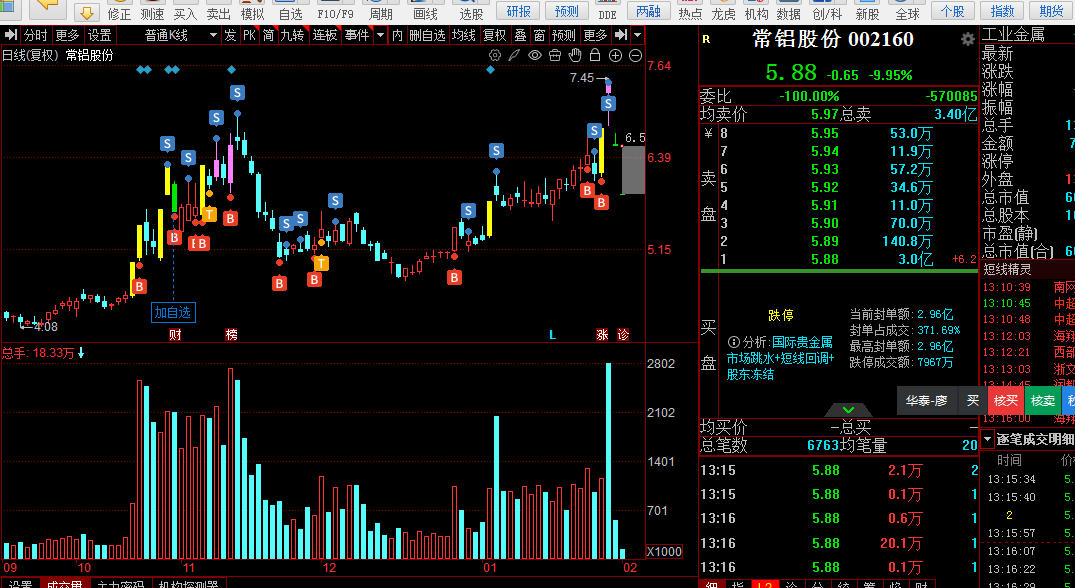1075x588 pixels.
Task: Open quote panel gear settings icon
Action: [967, 39]
